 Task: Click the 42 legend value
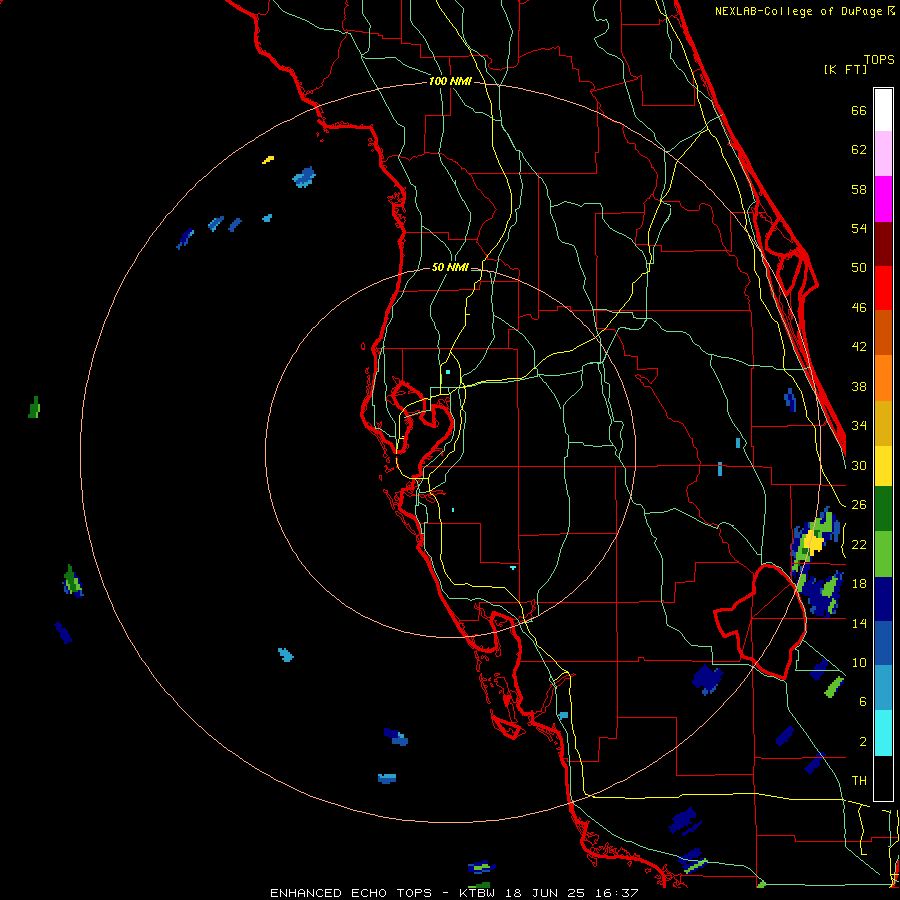[x=859, y=347]
